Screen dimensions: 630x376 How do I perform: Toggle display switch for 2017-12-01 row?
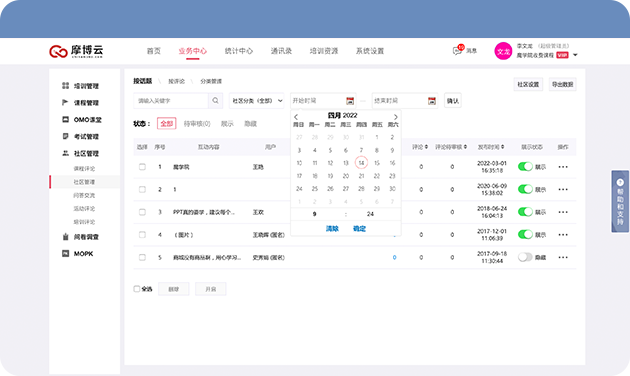coord(525,235)
